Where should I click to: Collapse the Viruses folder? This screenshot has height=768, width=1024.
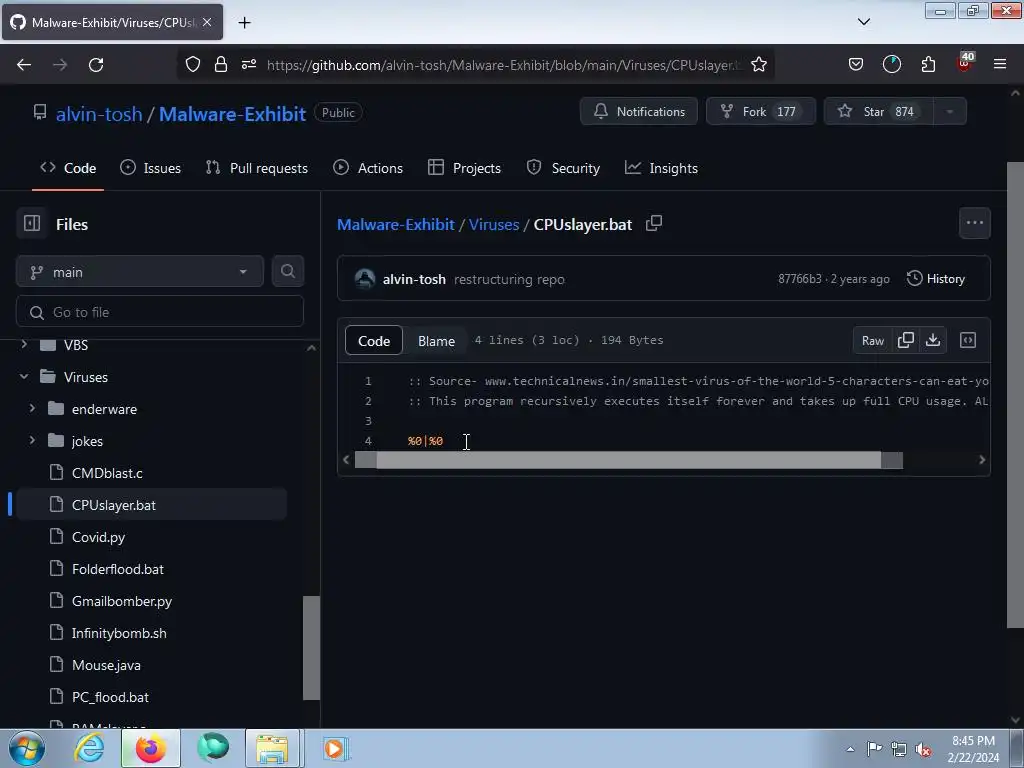pyautogui.click(x=24, y=377)
